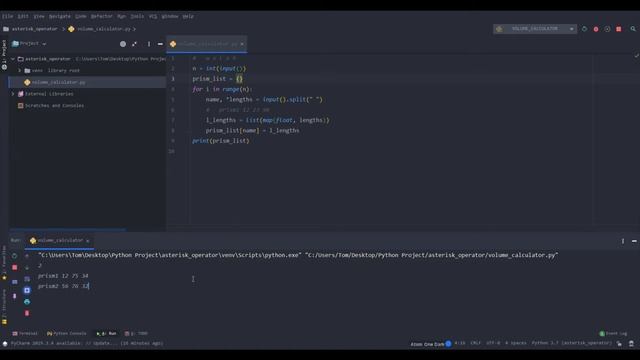
Task: Close the volume_calculator Run tab
Action: click(88, 241)
